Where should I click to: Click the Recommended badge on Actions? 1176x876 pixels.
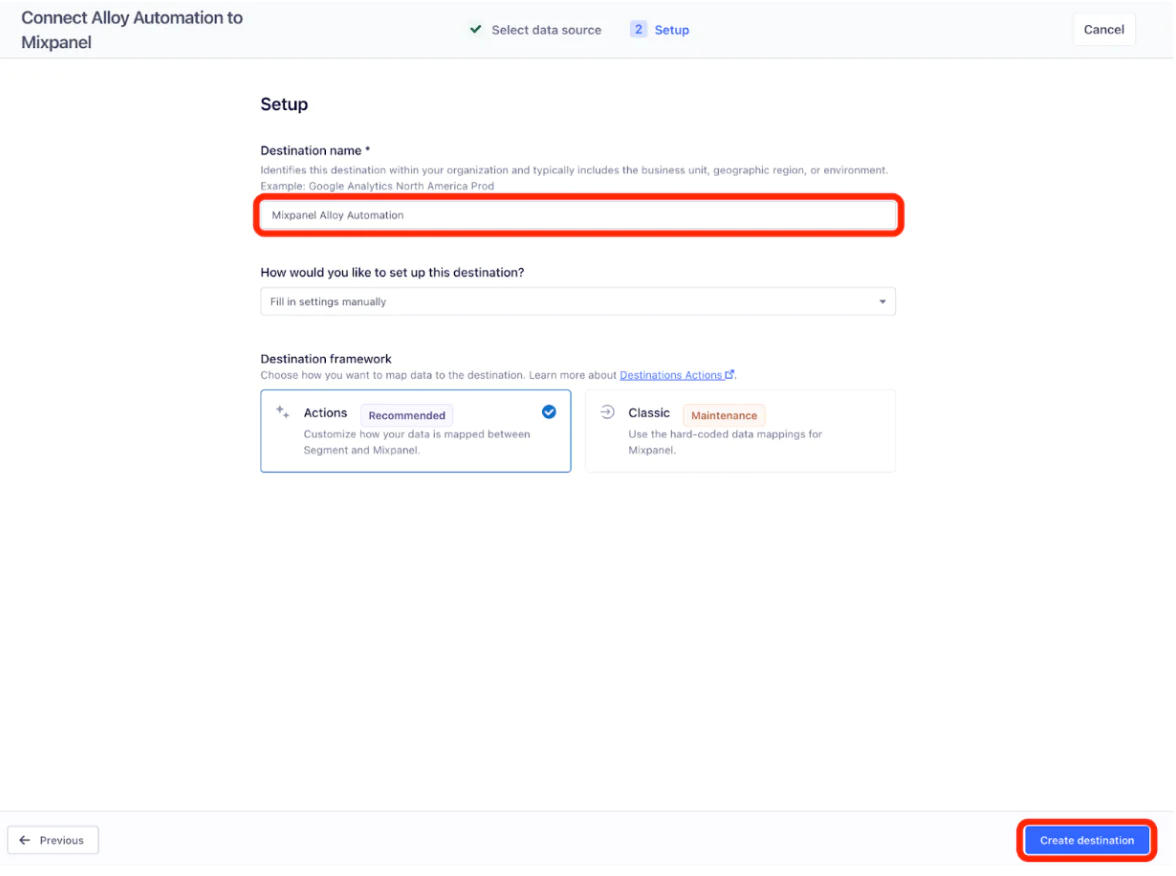(407, 415)
